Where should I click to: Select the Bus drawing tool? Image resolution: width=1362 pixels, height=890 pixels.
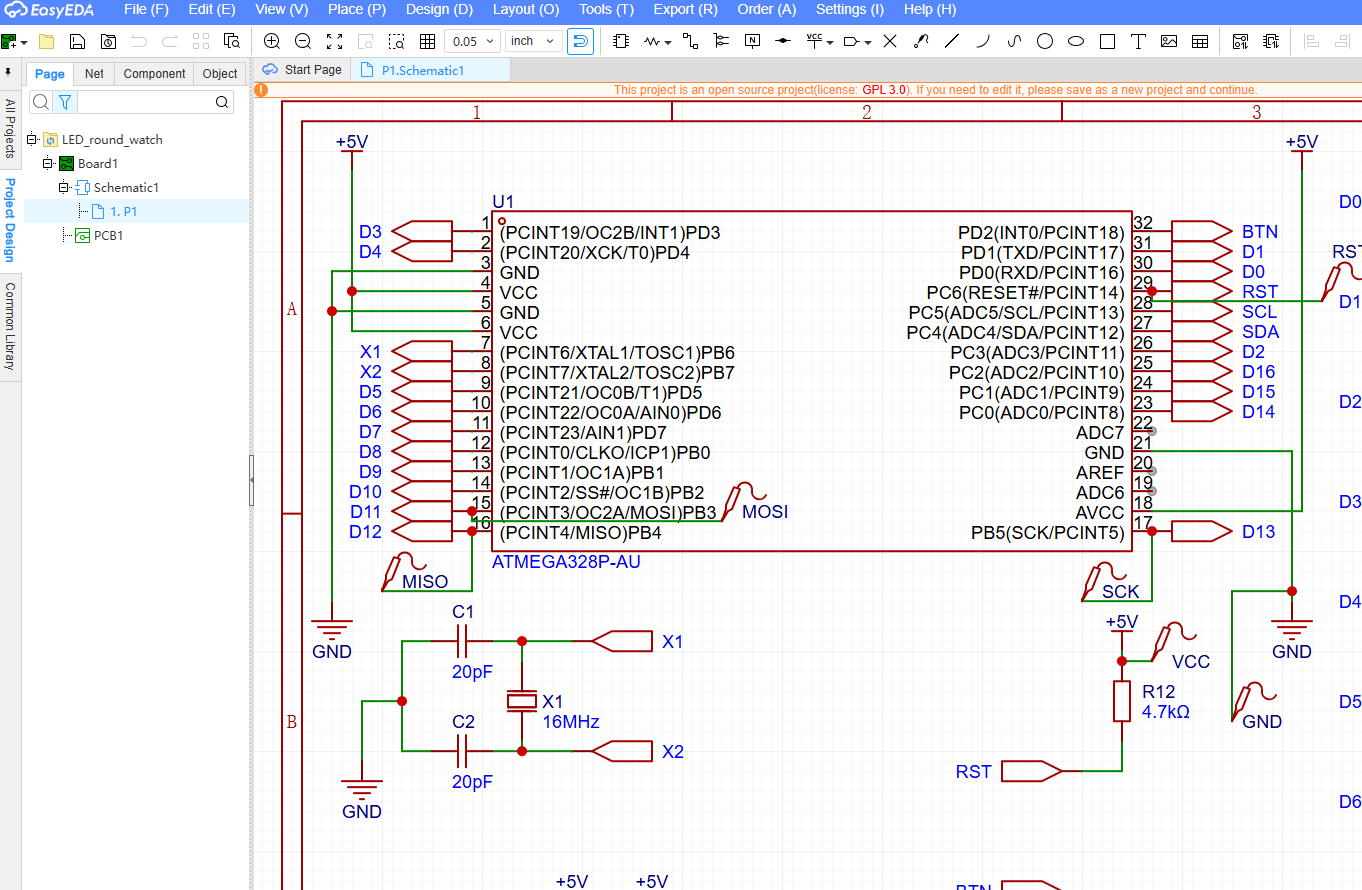(x=721, y=41)
